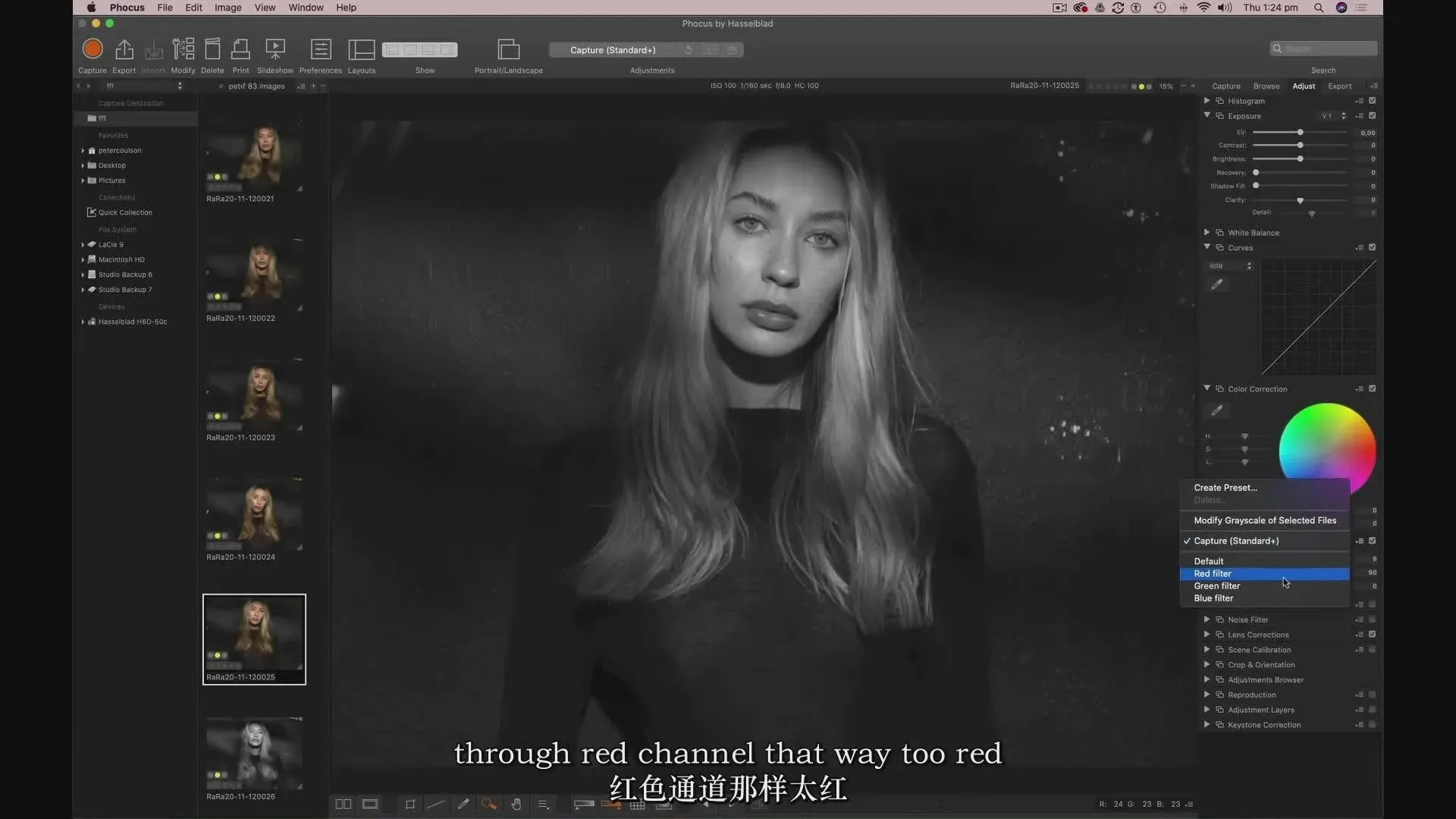Screen dimensions: 1456x819
Task: Select the orange zoom magnifier tool
Action: (x=489, y=804)
